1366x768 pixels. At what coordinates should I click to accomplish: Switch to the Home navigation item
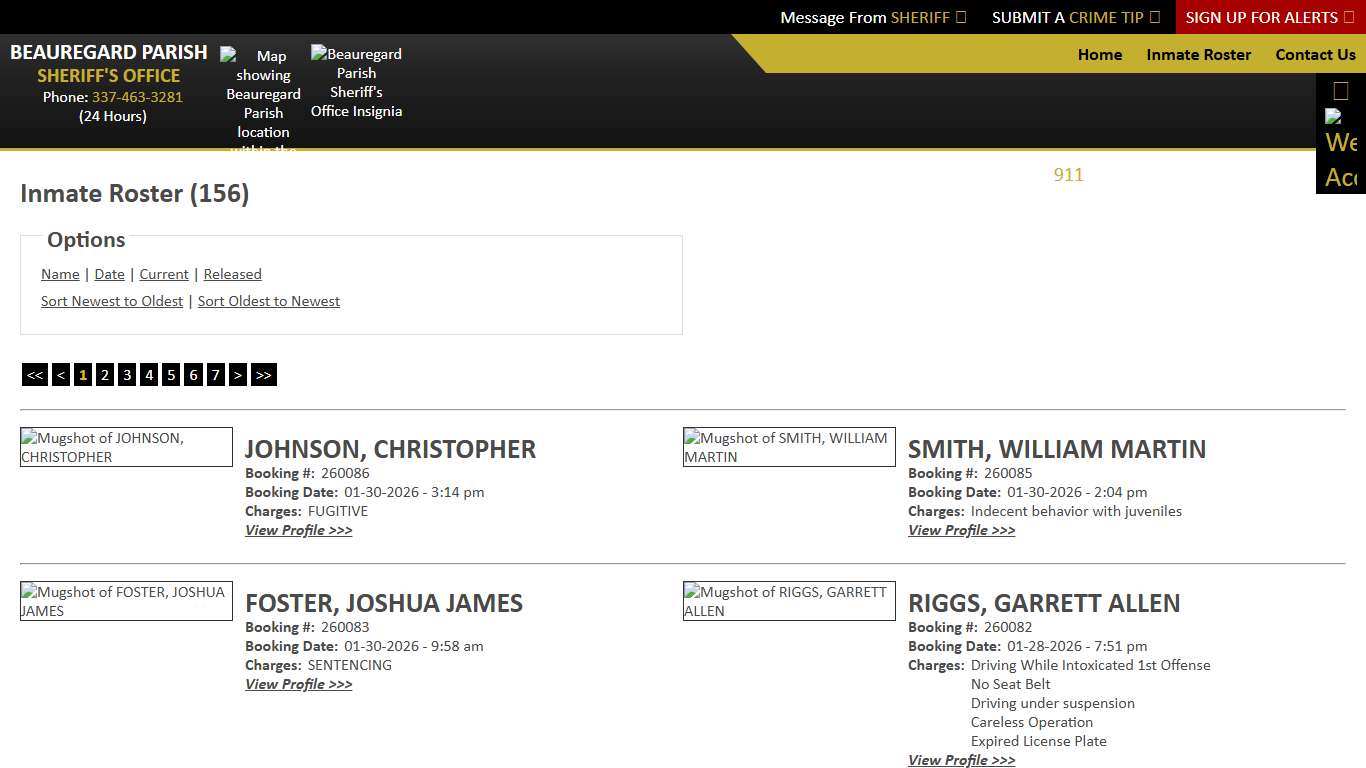click(x=1100, y=55)
